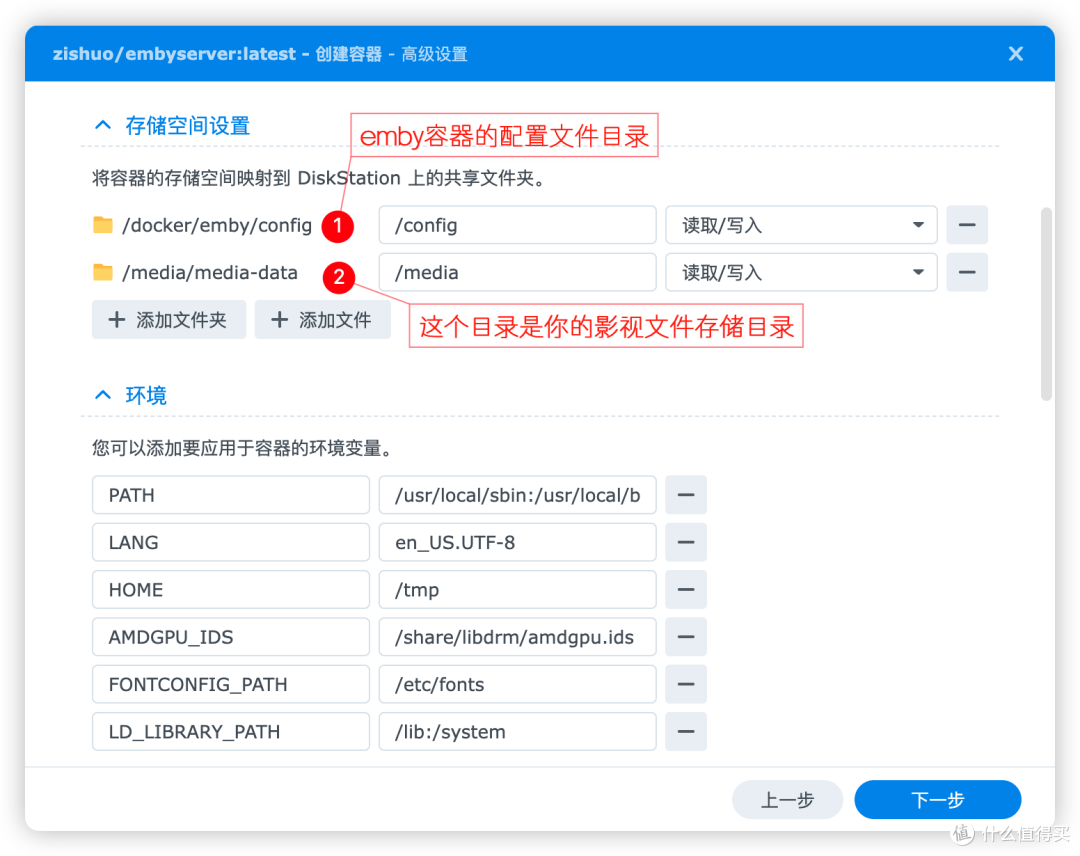The image size is (1080, 856).
Task: Click the 下一步 button
Action: pyautogui.click(x=937, y=799)
